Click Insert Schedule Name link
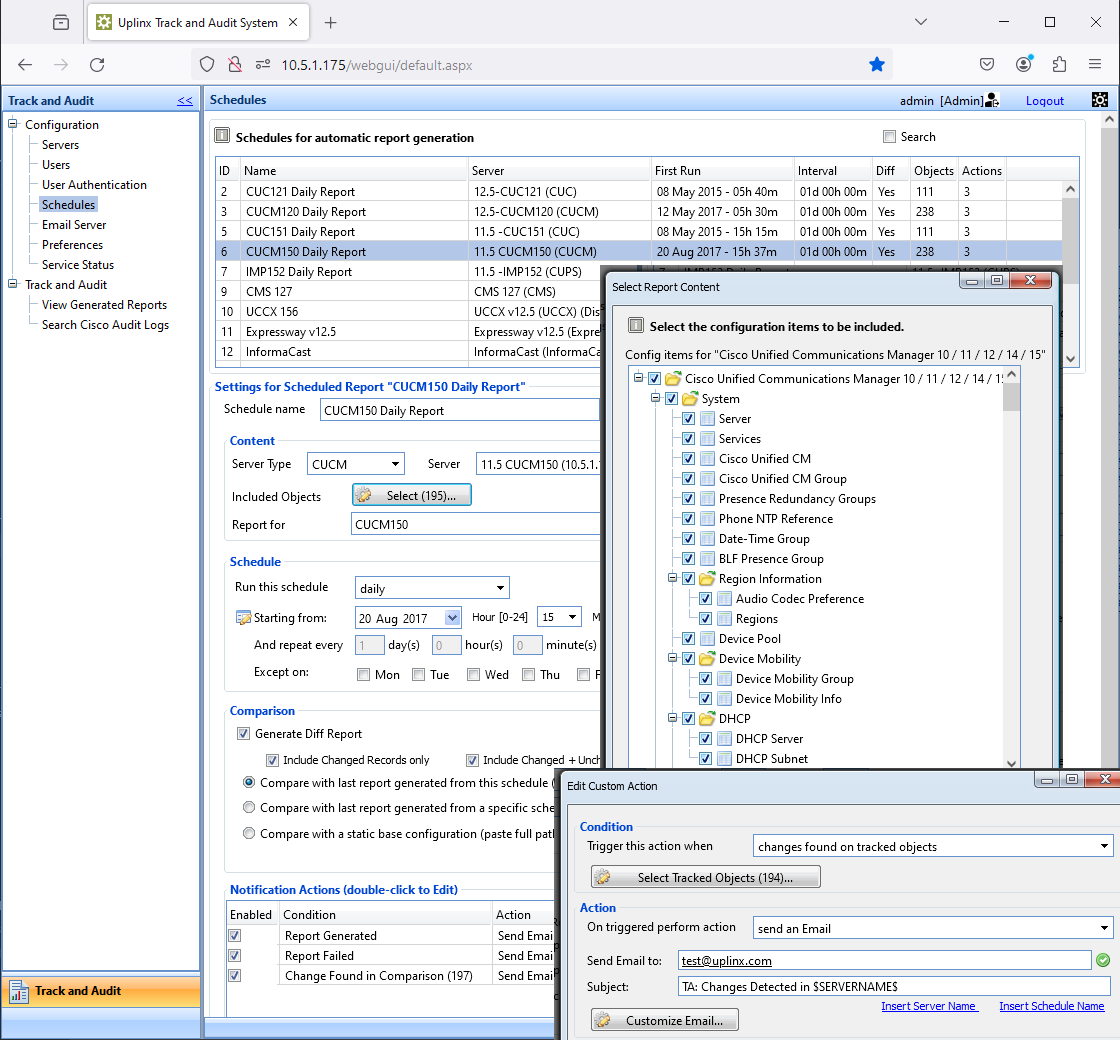The width and height of the screenshot is (1120, 1040). (x=1051, y=1006)
